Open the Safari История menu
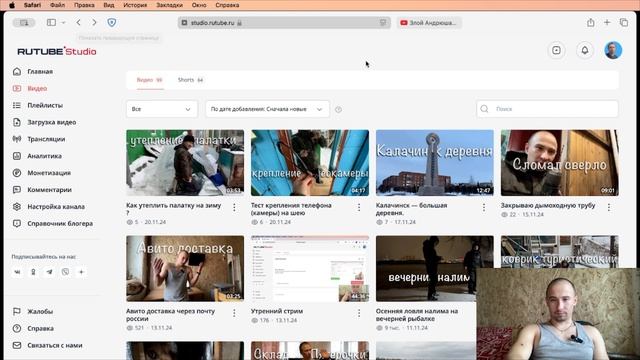 coord(135,5)
